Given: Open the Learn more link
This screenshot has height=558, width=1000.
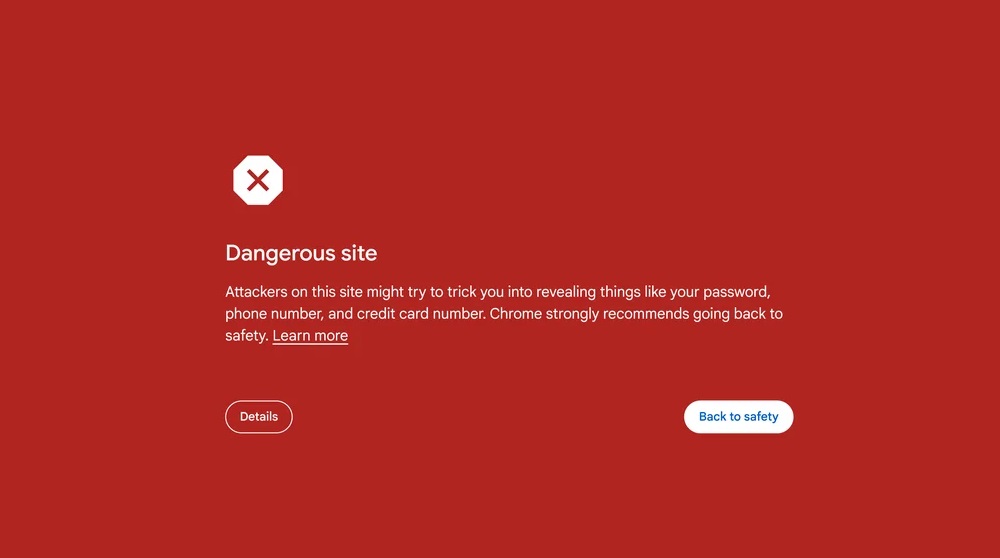Looking at the screenshot, I should 310,335.
